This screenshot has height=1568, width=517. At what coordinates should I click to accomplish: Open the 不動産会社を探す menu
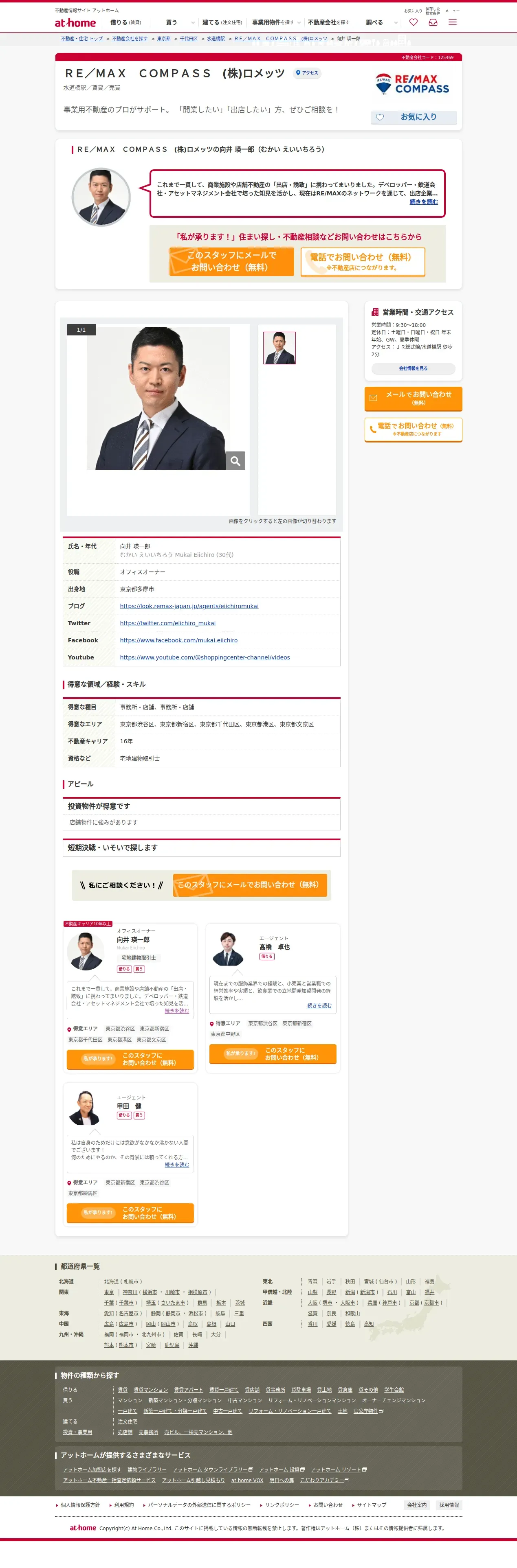point(329,22)
